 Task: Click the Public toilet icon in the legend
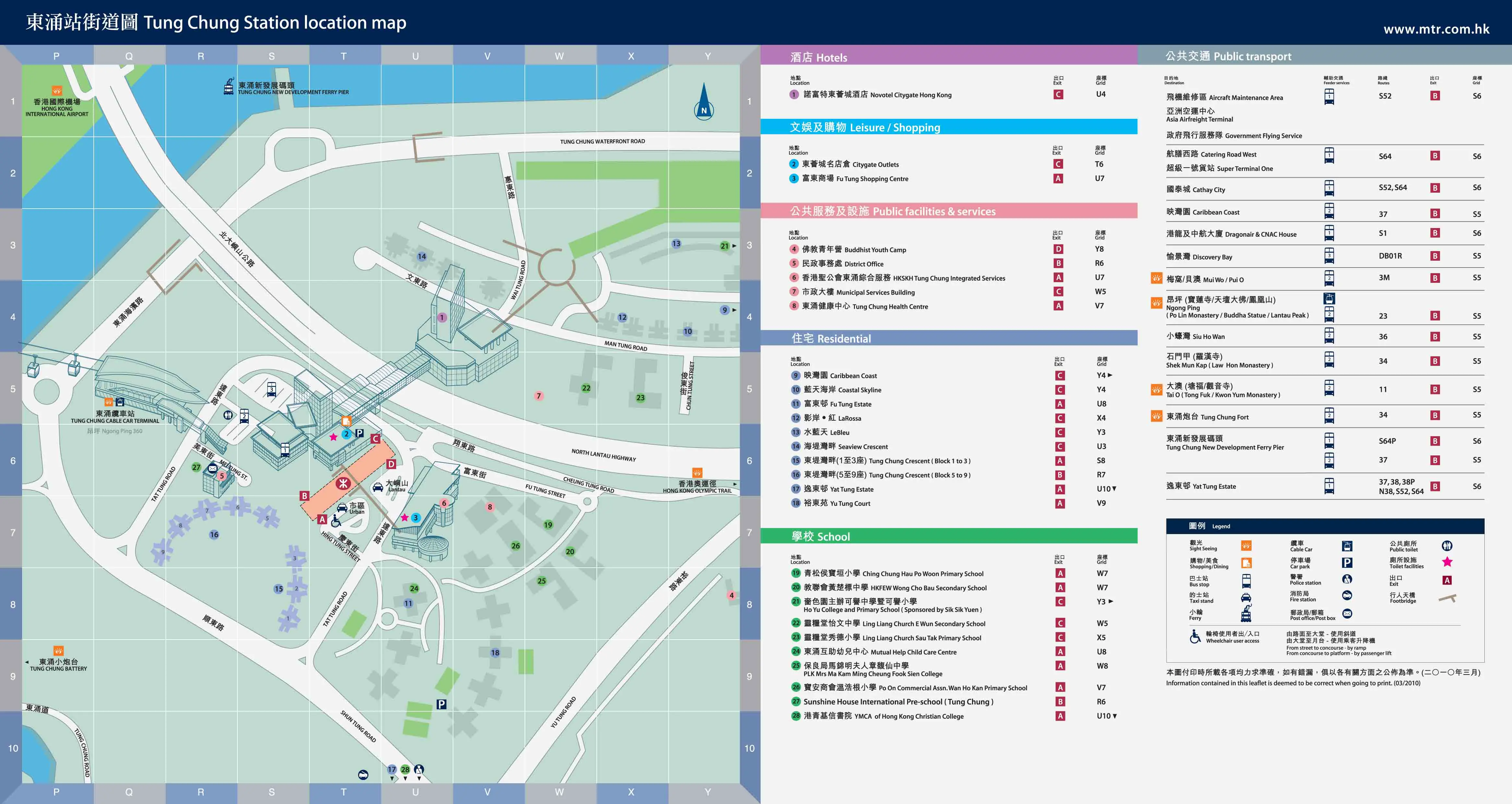click(x=1447, y=546)
